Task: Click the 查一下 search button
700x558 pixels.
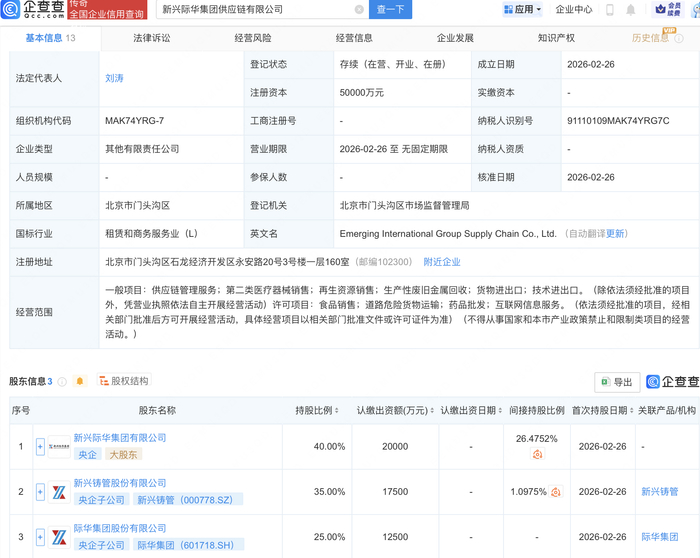Action: pos(390,10)
